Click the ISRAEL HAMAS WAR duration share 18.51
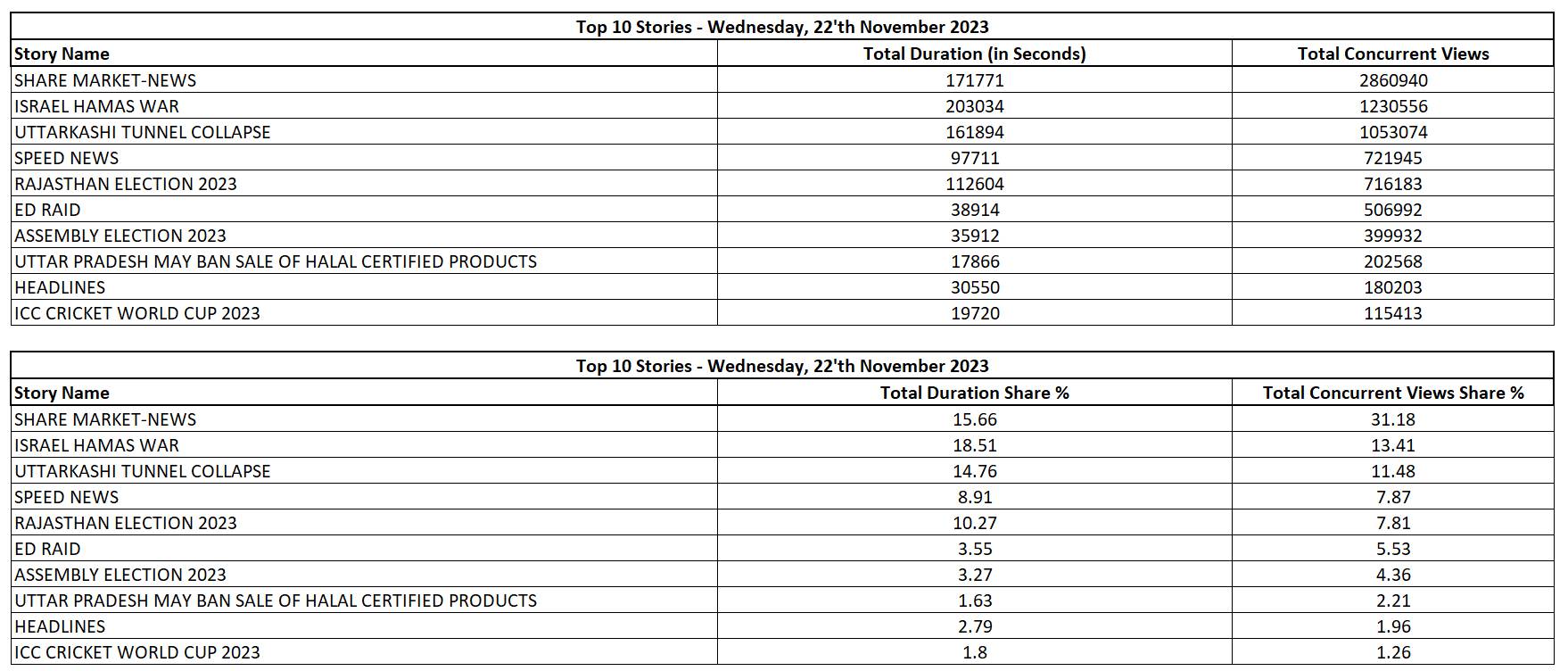This screenshot has width=1568, height=671. (974, 445)
